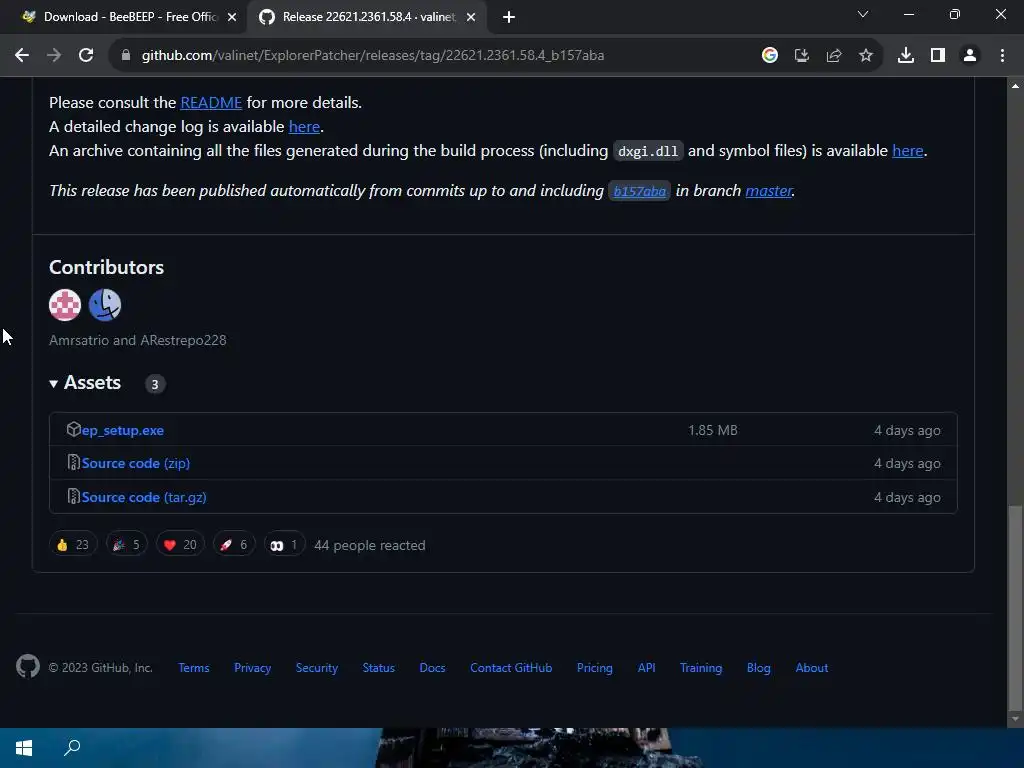This screenshot has height=768, width=1024.
Task: Open the Security footer link
Action: pos(317,668)
